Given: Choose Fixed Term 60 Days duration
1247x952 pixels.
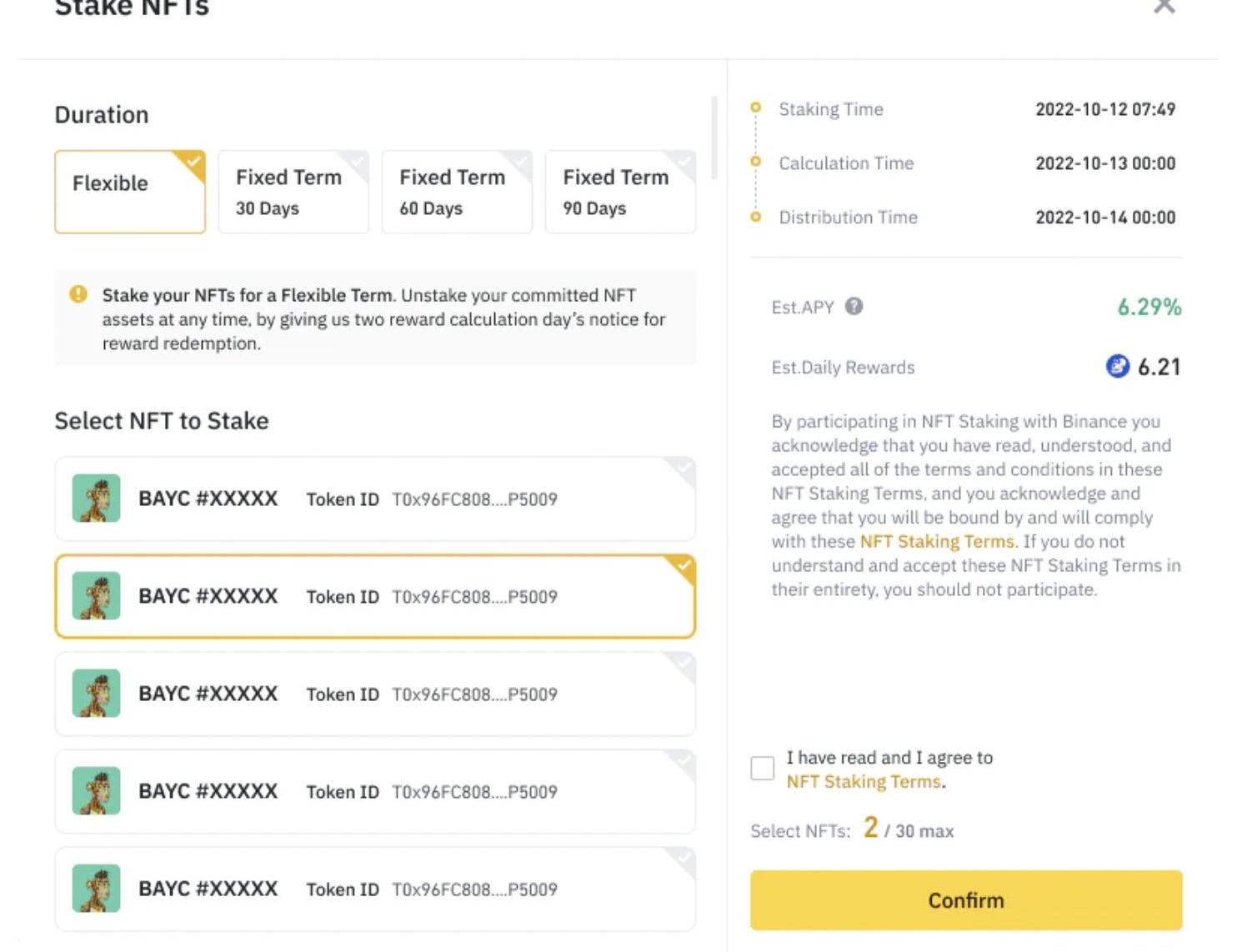Looking at the screenshot, I should (457, 192).
